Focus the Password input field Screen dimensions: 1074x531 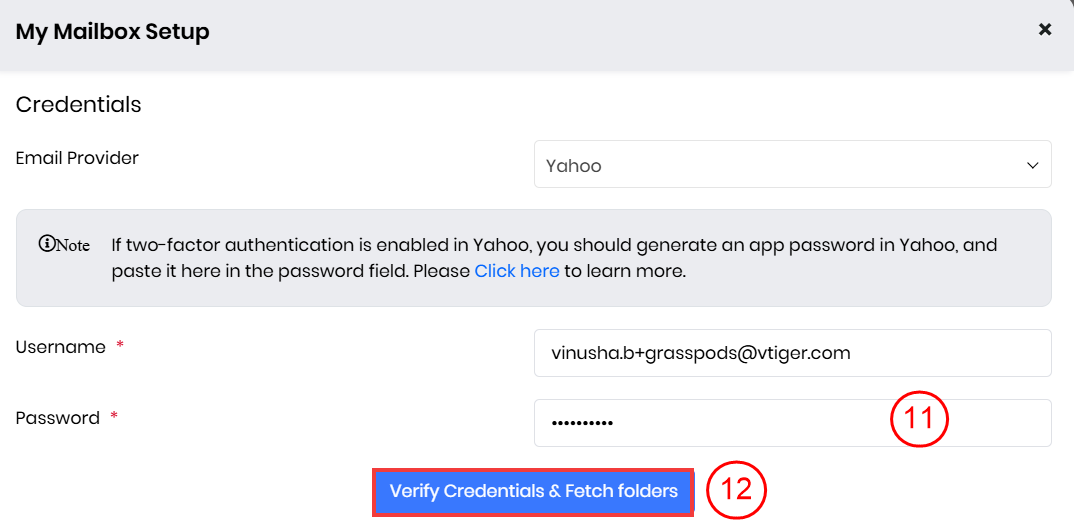click(x=700, y=423)
